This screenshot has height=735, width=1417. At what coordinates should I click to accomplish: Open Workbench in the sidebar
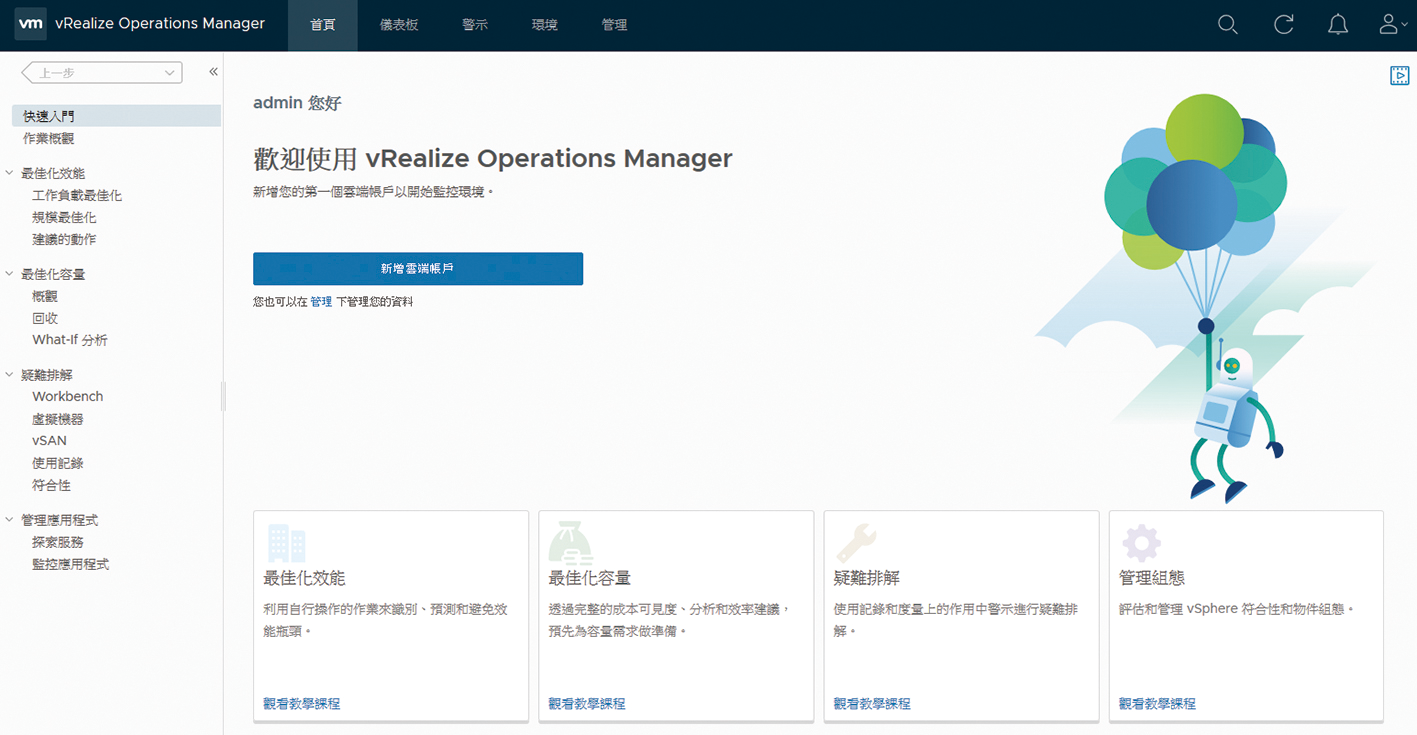[68, 397]
